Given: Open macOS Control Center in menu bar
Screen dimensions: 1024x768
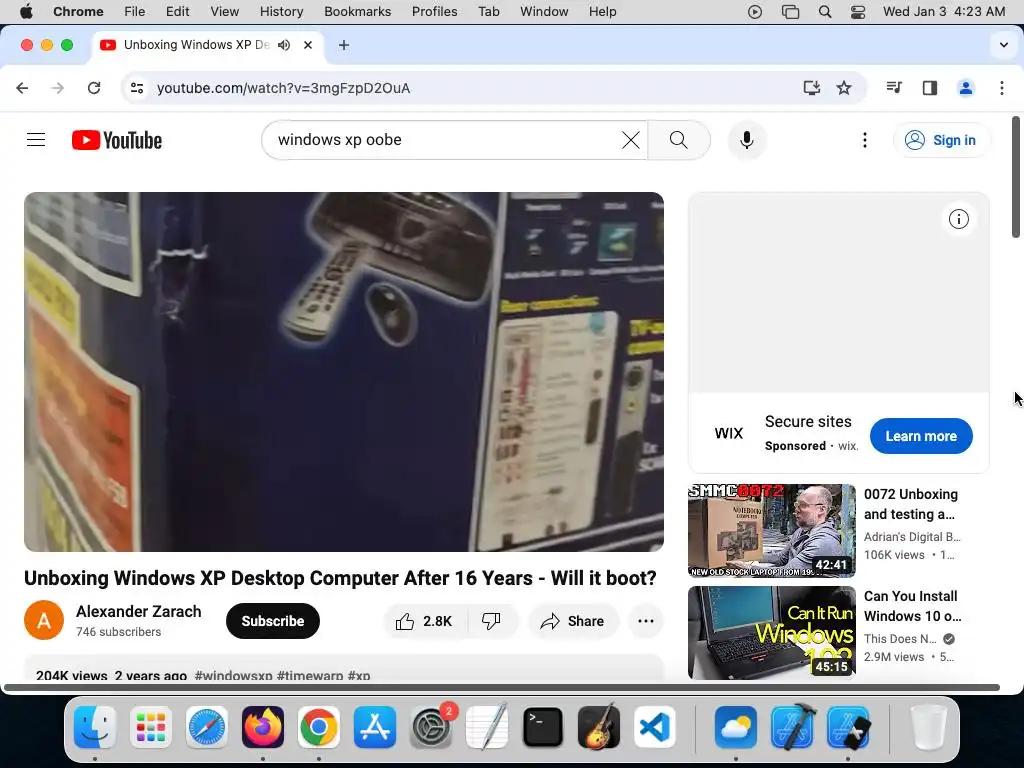Looking at the screenshot, I should pos(857,12).
